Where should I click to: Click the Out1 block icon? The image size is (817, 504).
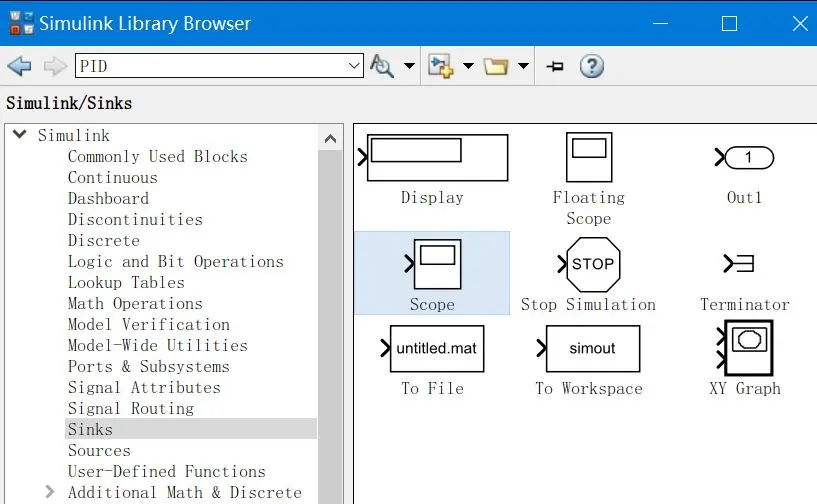point(745,157)
